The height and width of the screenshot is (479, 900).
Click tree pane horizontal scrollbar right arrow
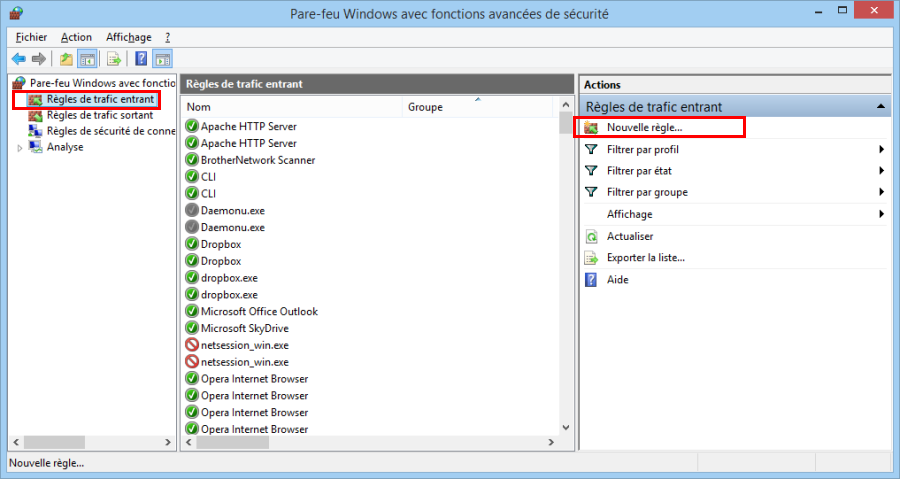[x=168, y=442]
